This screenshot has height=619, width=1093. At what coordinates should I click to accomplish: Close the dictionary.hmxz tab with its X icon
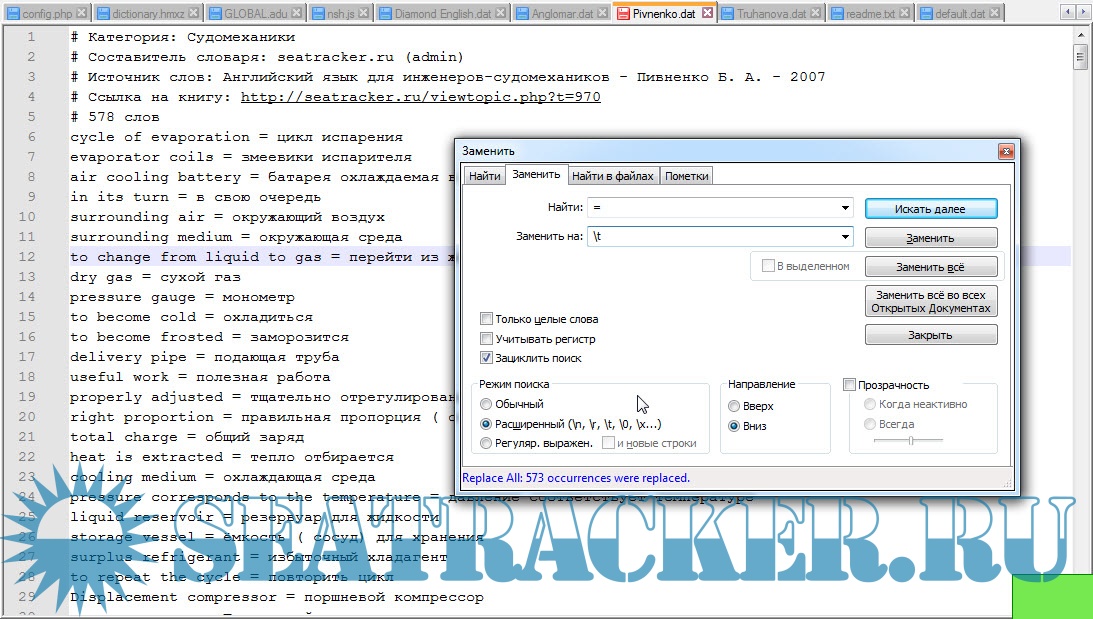(196, 14)
